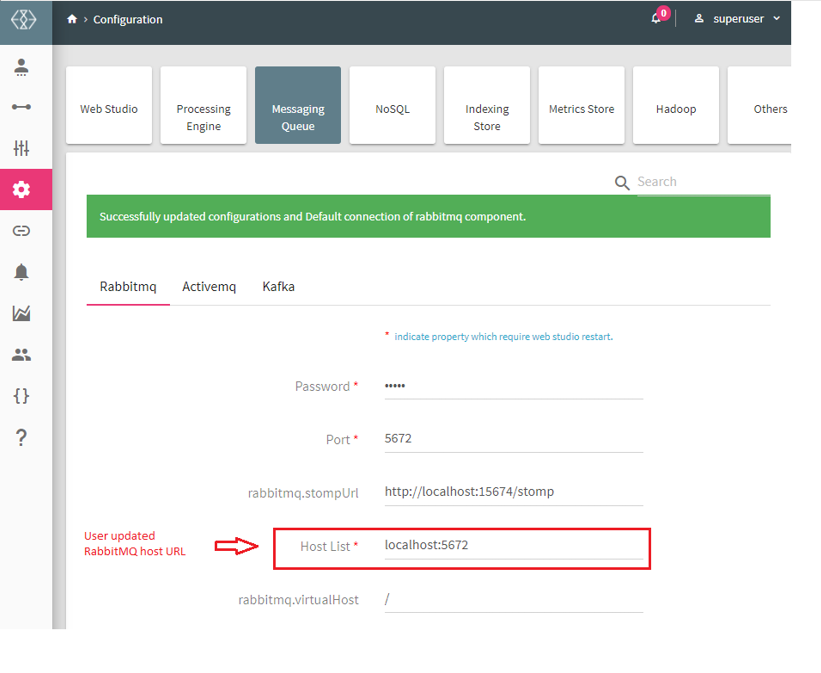Expand the superuser dropdown chevron
The width and height of the screenshot is (821, 673).
click(776, 18)
